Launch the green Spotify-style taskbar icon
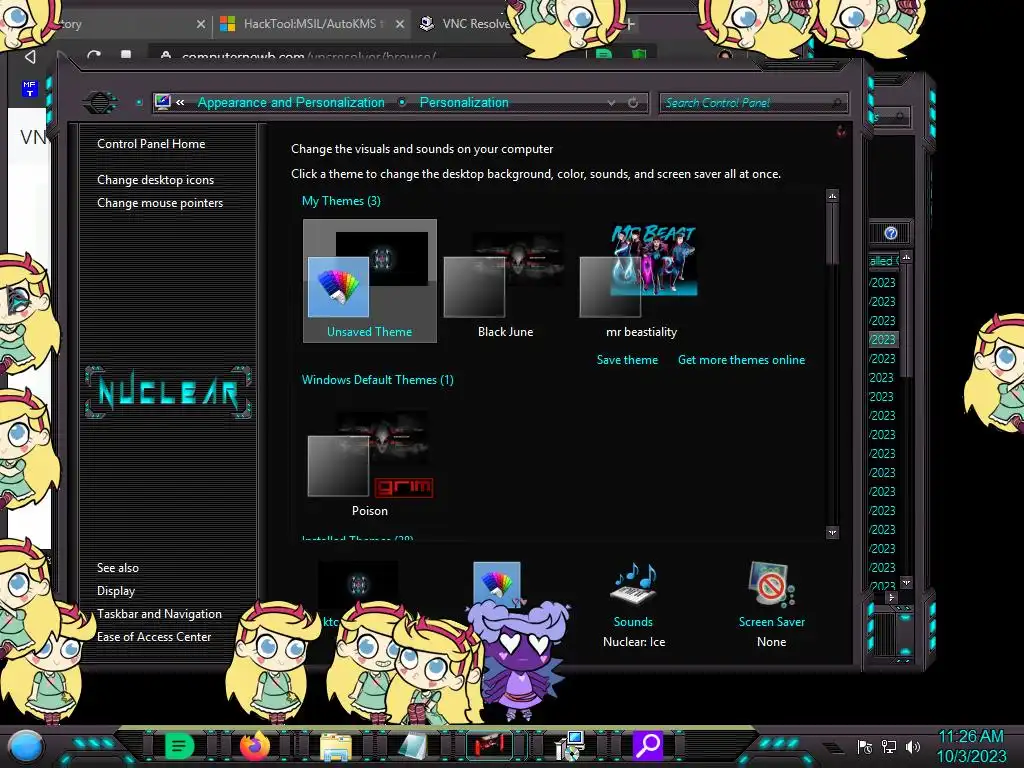The height and width of the screenshot is (768, 1024). point(180,746)
